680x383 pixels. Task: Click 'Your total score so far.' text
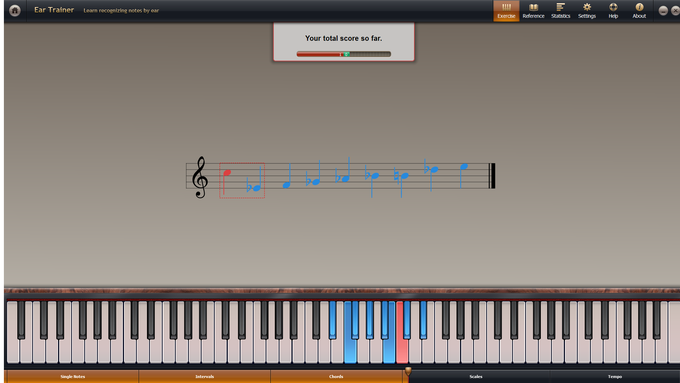(x=343, y=38)
